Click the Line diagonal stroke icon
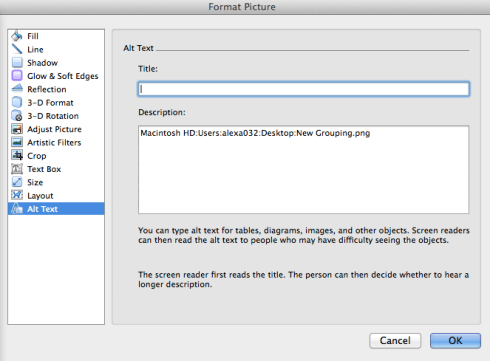Viewport: 490px width, 361px height. pyautogui.click(x=17, y=49)
